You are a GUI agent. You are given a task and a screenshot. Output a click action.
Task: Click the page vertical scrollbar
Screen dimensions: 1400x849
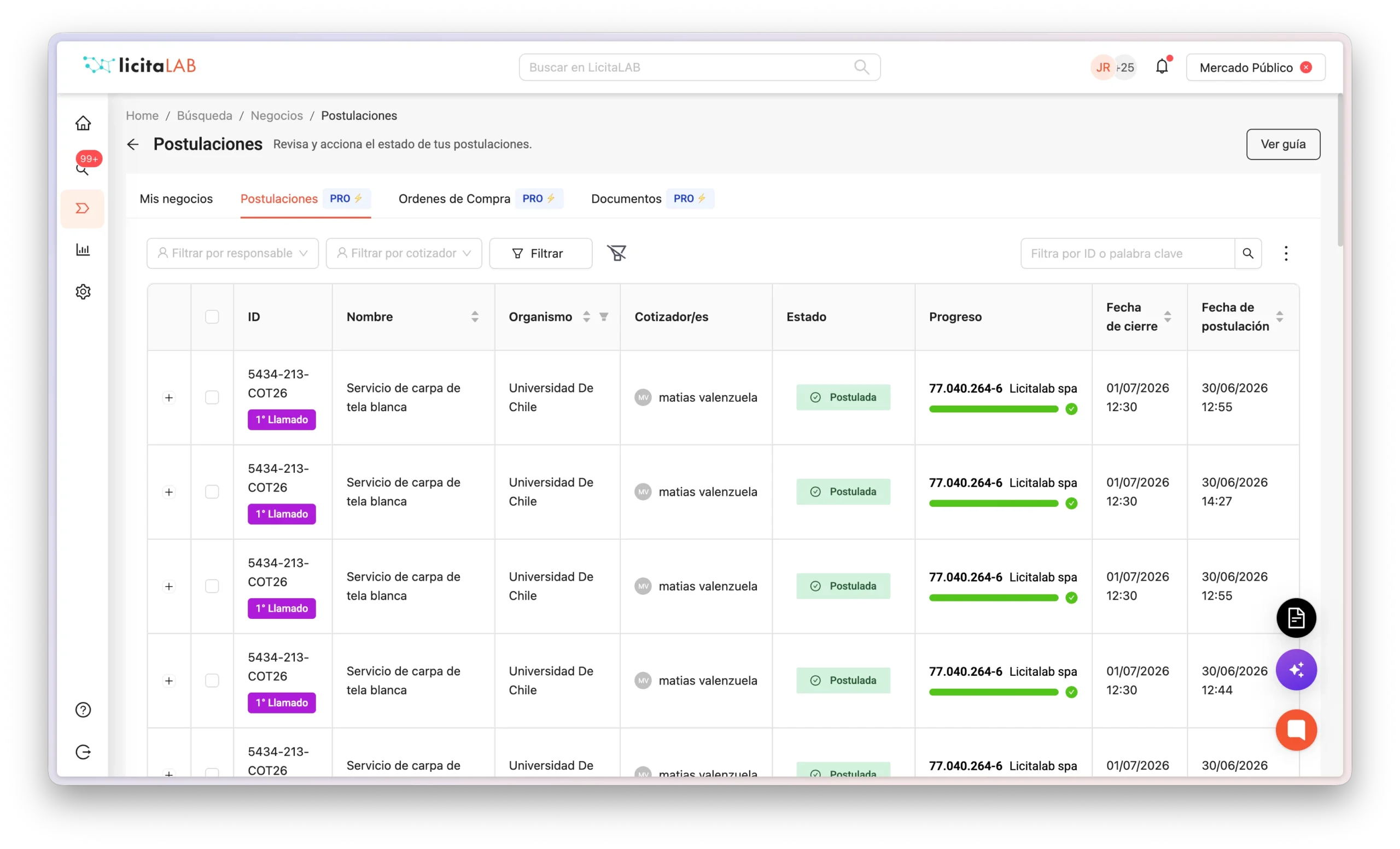pos(1340,171)
